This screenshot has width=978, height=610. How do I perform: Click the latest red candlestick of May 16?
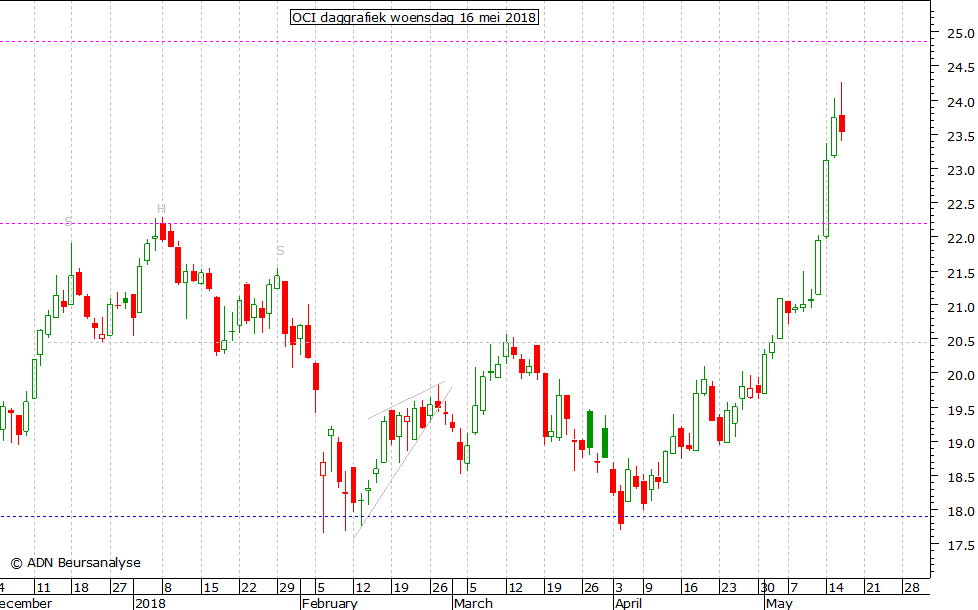[841, 123]
